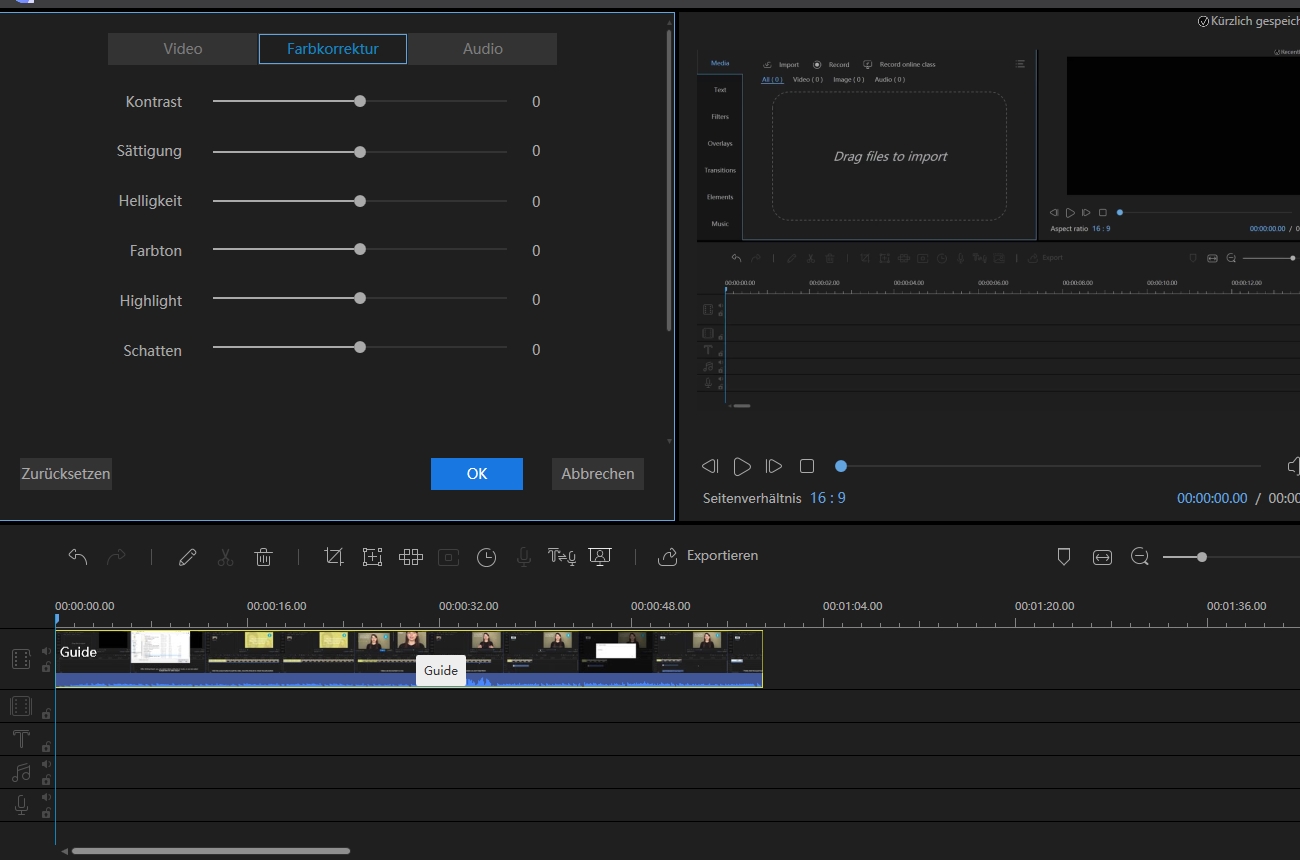This screenshot has height=860, width=1300.
Task: Click the 00:00:16.00 ruler mark
Action: click(x=277, y=606)
